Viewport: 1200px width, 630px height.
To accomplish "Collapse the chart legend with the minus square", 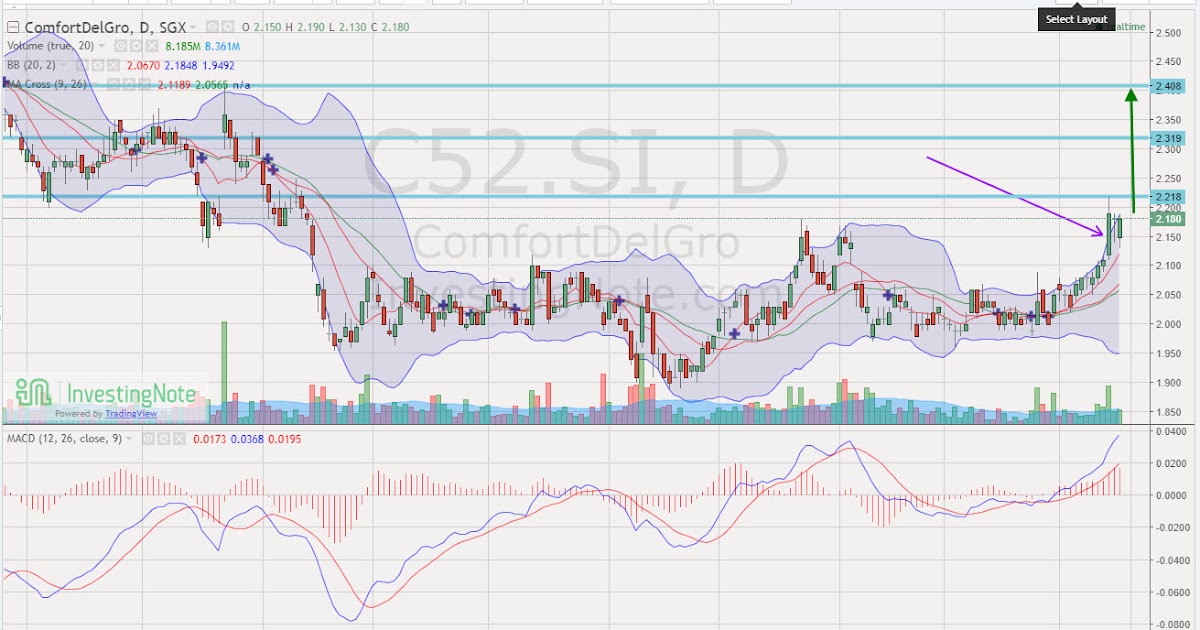I will pos(13,27).
